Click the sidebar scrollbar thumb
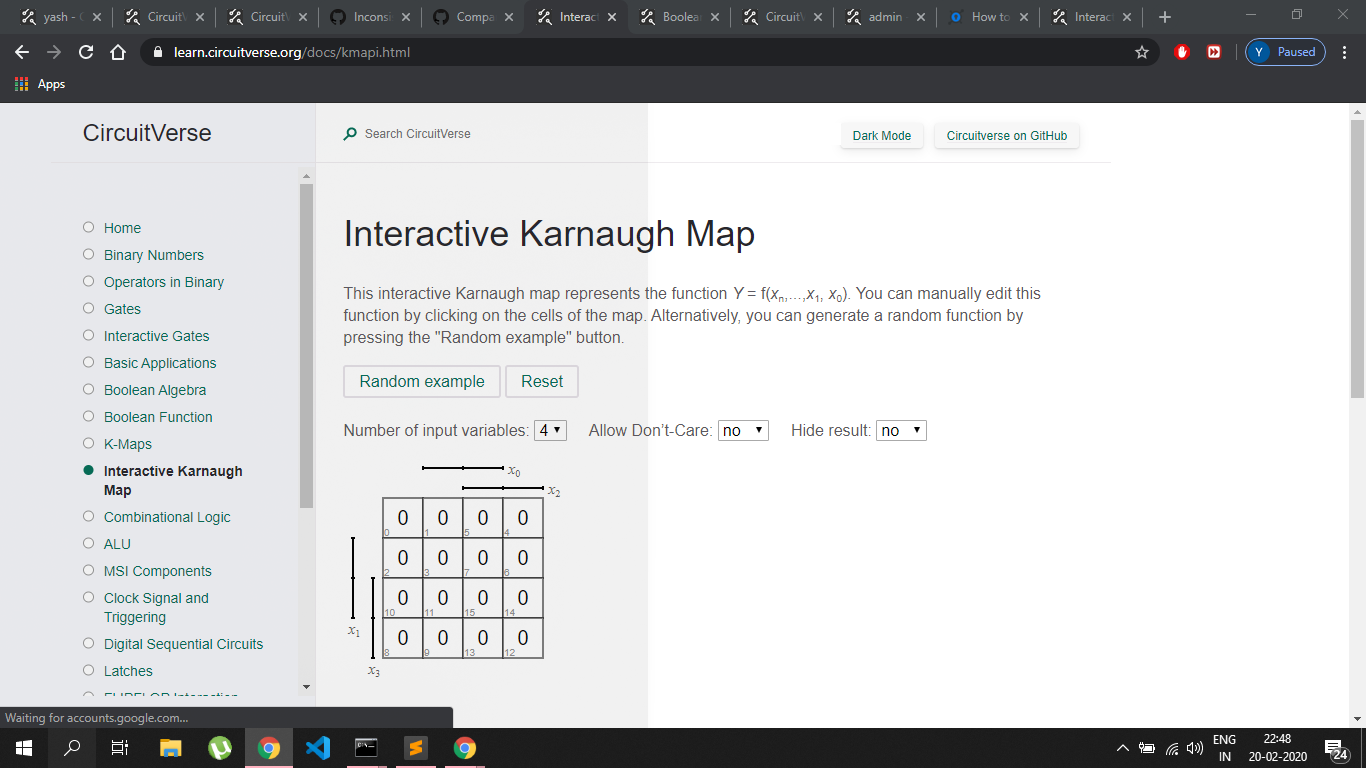The width and height of the screenshot is (1366, 768). pyautogui.click(x=307, y=345)
